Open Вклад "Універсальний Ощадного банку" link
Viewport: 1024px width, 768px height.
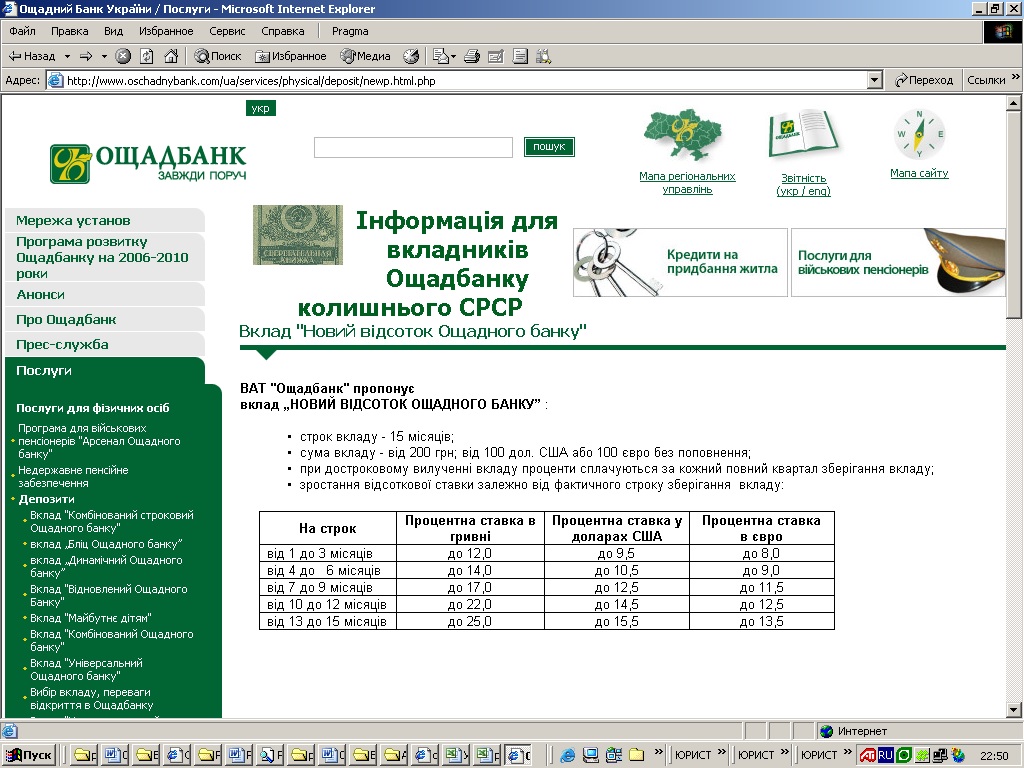86,669
